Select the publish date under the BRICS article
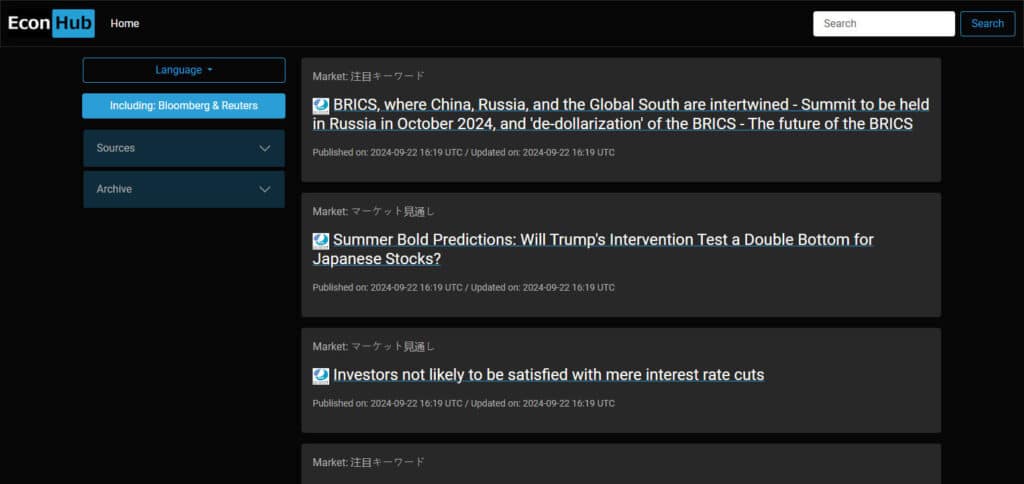 point(463,153)
